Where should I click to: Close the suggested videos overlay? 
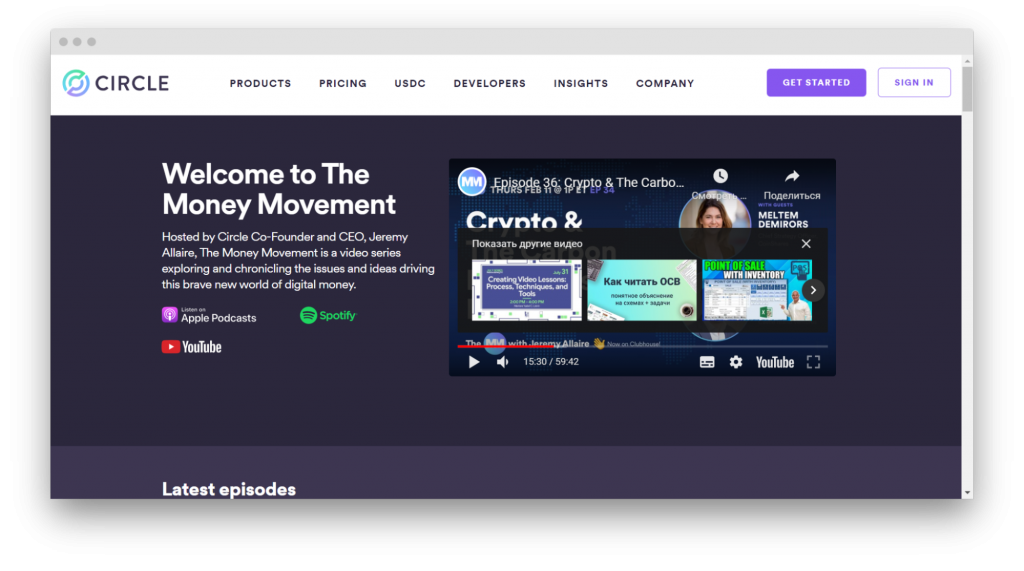[x=806, y=244]
